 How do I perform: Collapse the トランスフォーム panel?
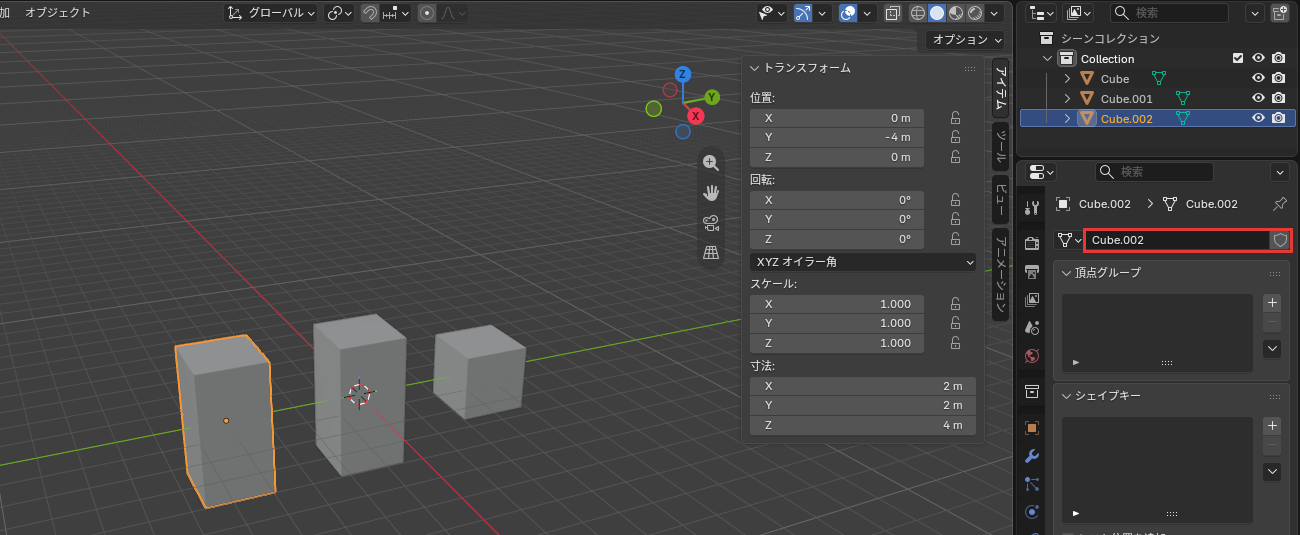(x=755, y=68)
